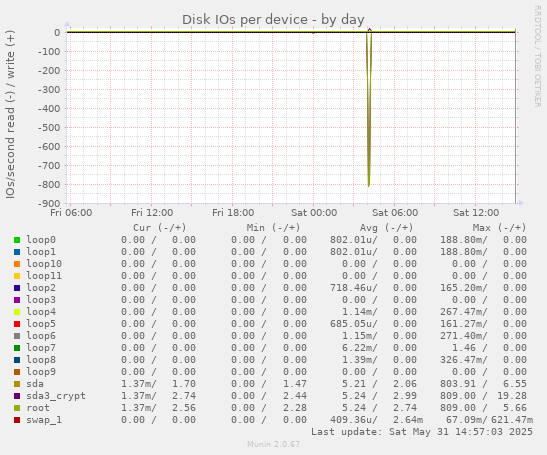The height and width of the screenshot is (455, 547).
Task: Click the 'Fri 12:00' time axis label
Action: click(152, 212)
